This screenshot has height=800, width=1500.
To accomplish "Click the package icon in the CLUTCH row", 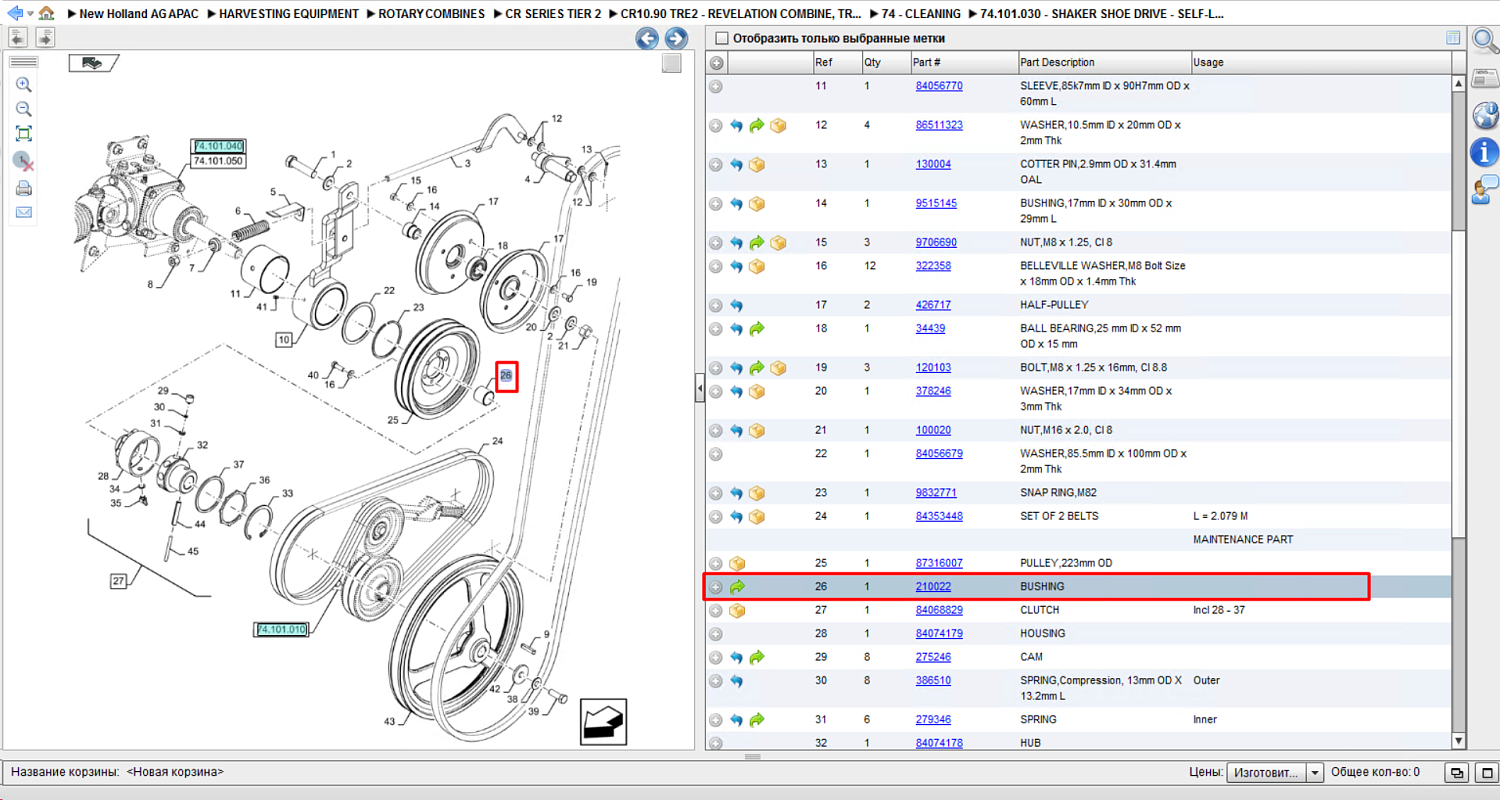I will [x=737, y=610].
